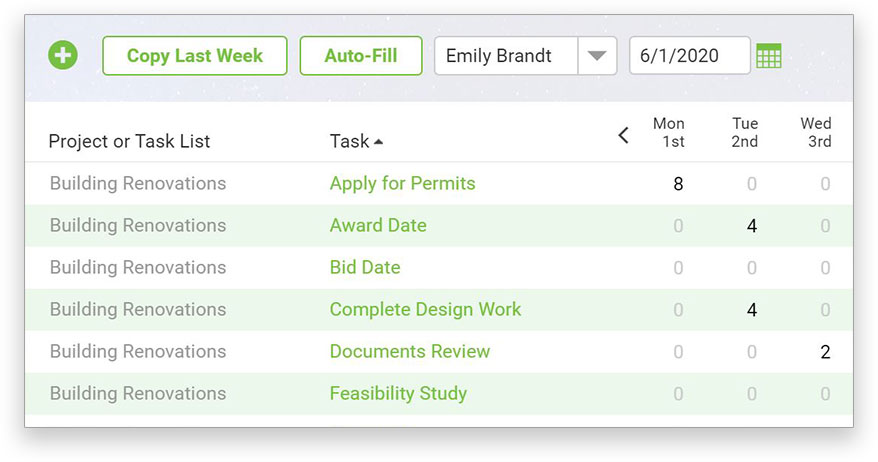
Task: Click Monday hours cell for Feasibility Study
Action: 678,394
